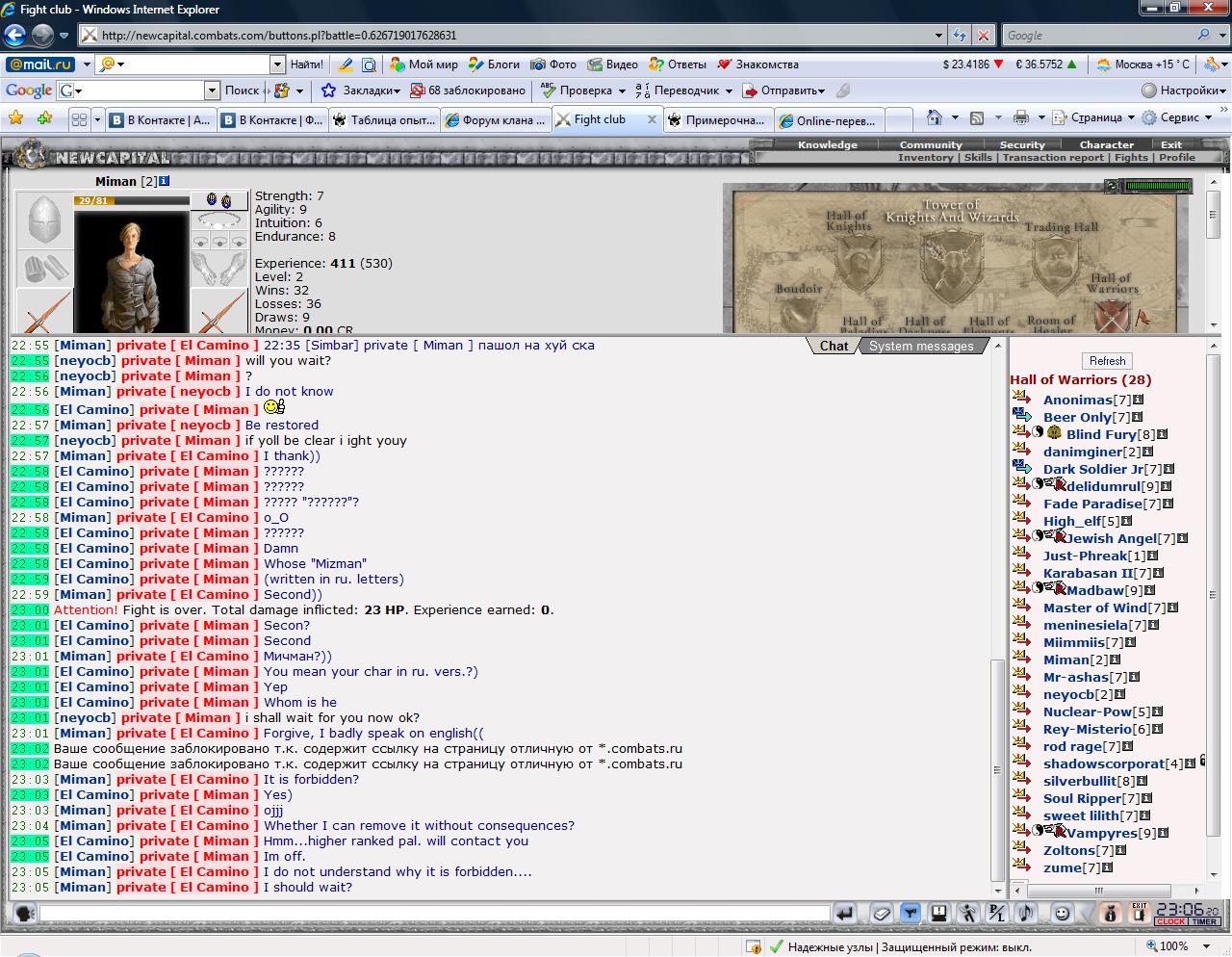Screen dimensions: 1232x957
Task: Expand the Переводчик toolbar dropdown
Action: pos(729,91)
